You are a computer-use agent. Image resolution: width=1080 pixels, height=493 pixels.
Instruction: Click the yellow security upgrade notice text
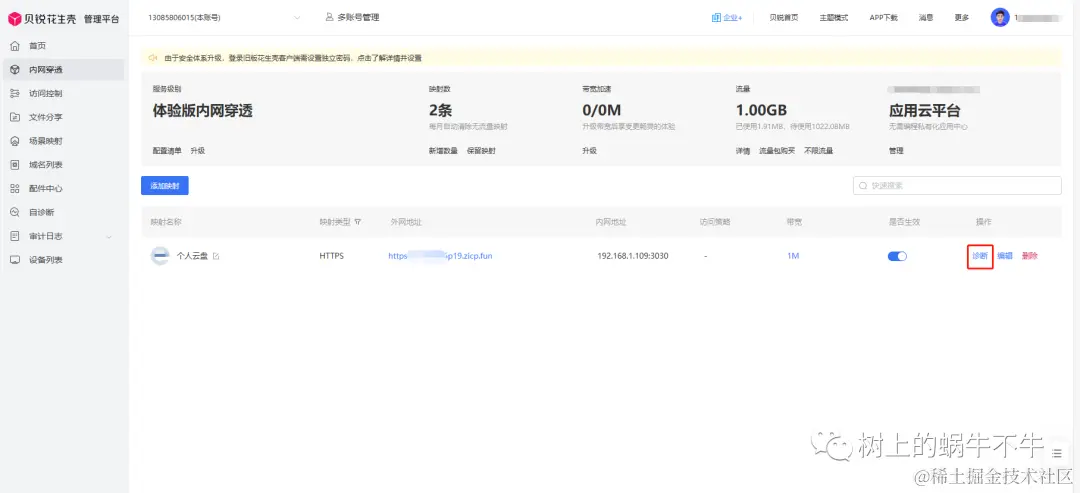click(293, 58)
